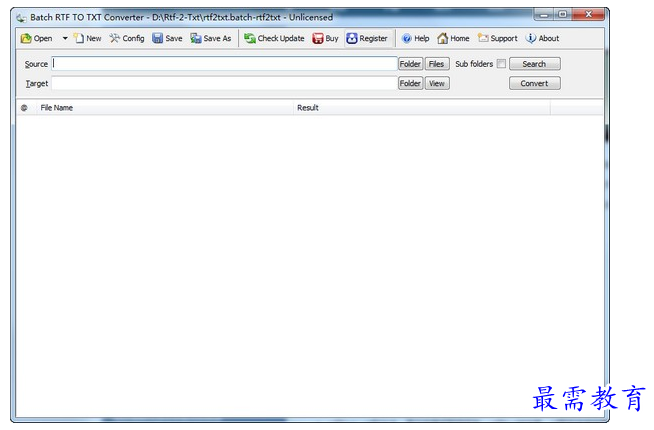
Task: Click the application icon in title bar
Action: pyautogui.click(x=21, y=18)
